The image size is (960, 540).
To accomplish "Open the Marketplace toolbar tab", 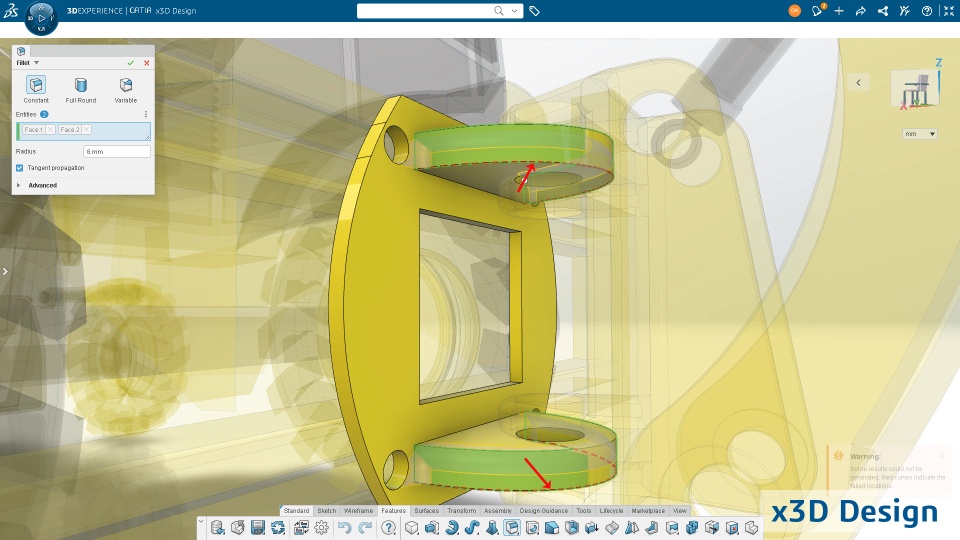I will pos(648,511).
